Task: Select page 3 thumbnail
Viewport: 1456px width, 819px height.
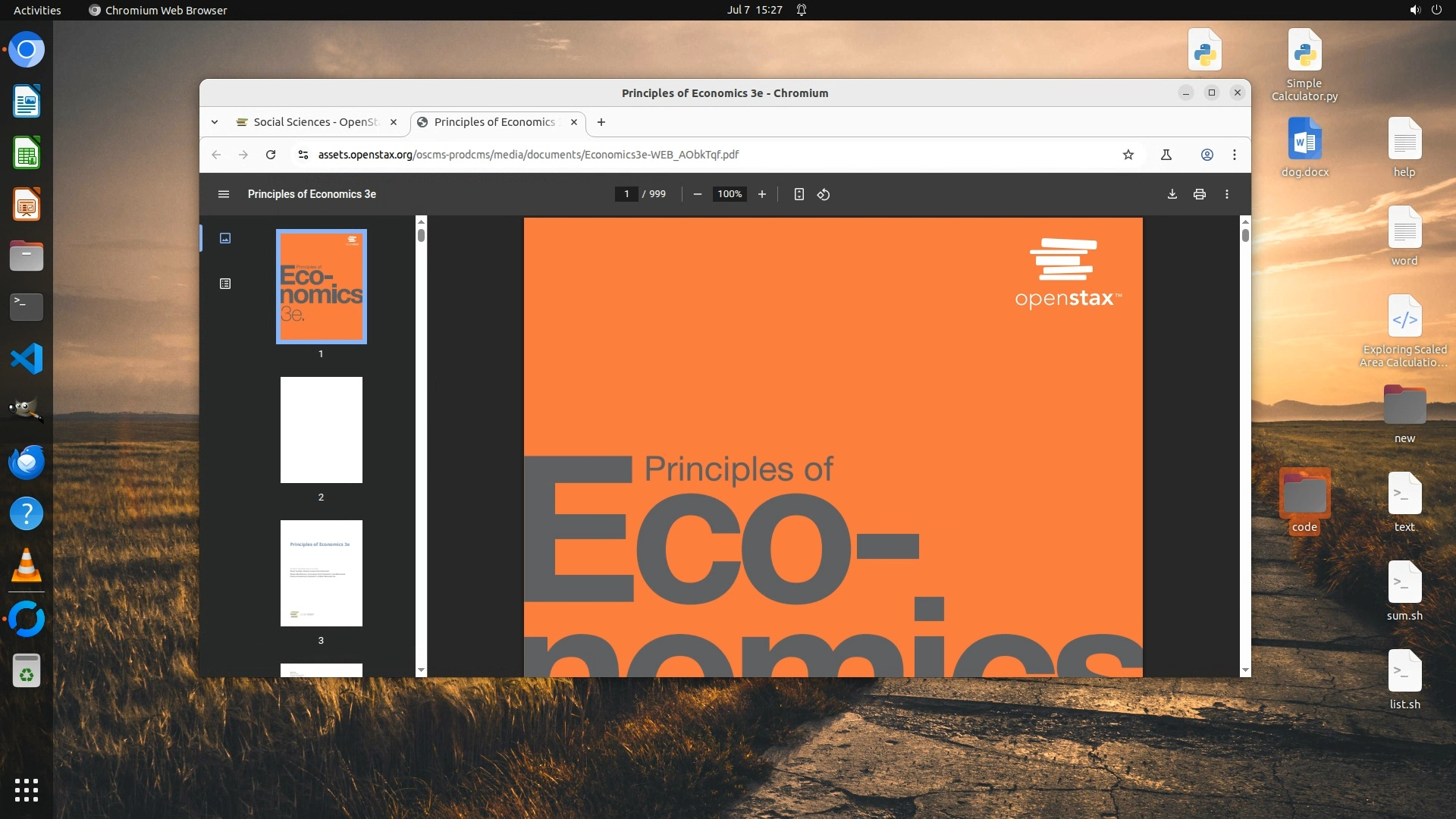Action: coord(321,573)
